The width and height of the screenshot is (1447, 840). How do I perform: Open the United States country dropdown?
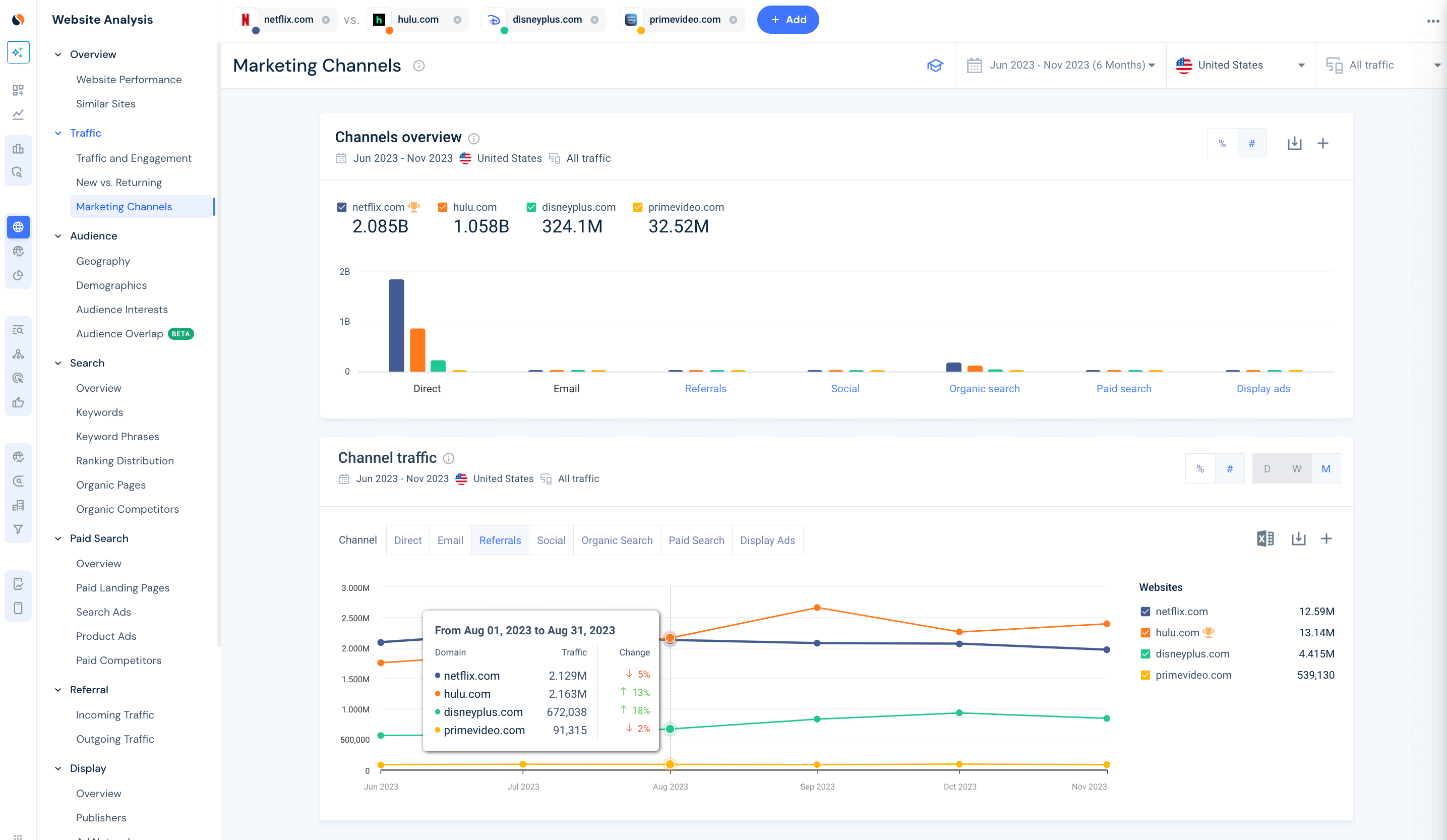pos(1240,65)
